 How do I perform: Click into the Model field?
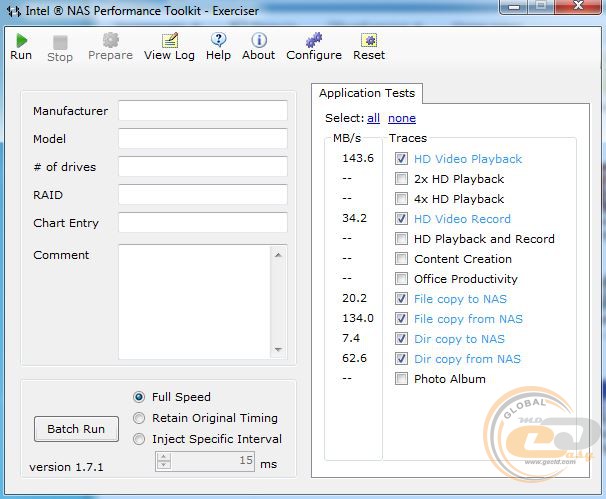point(203,139)
